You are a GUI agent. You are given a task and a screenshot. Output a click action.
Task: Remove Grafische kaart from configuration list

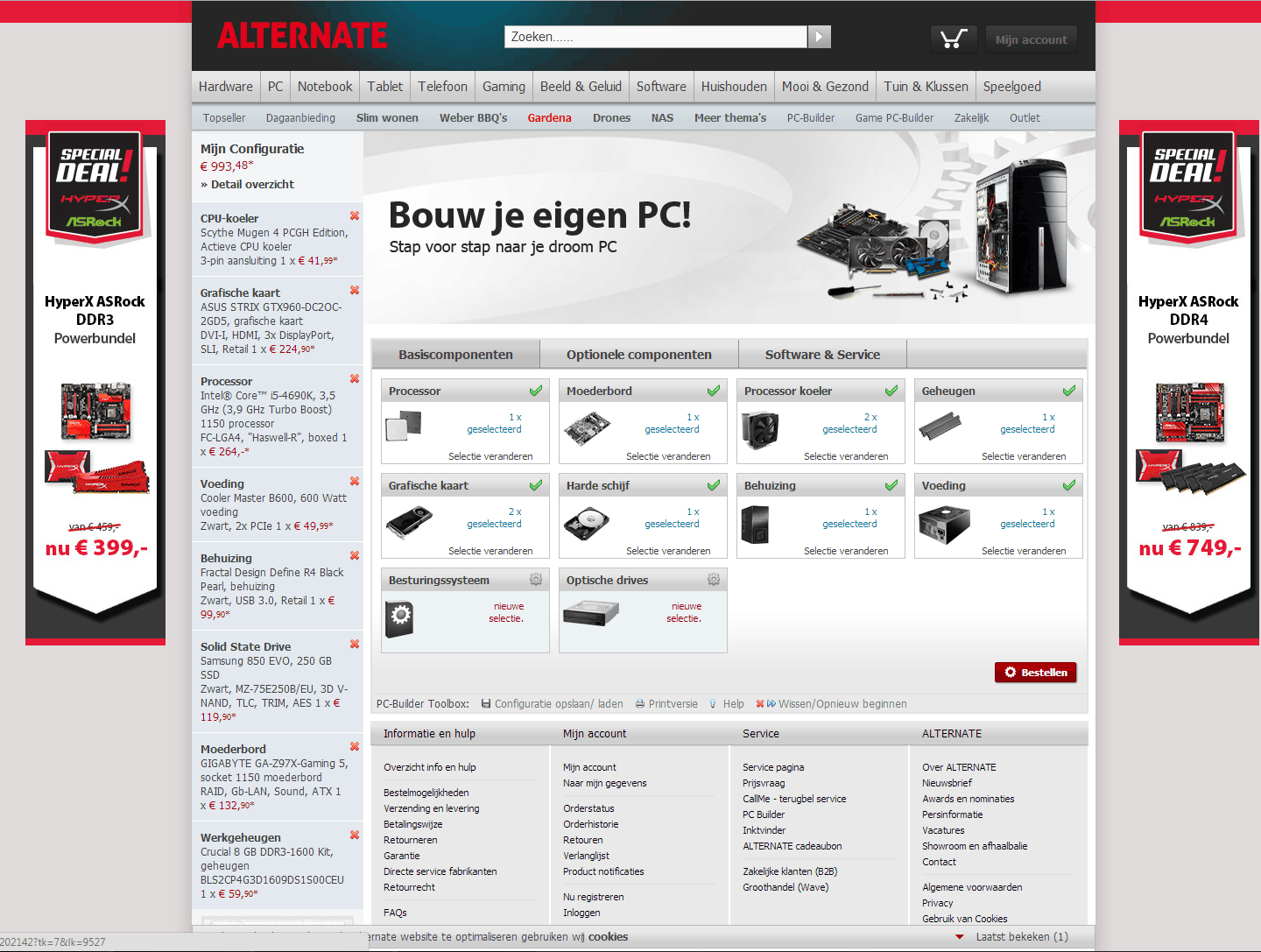[355, 290]
